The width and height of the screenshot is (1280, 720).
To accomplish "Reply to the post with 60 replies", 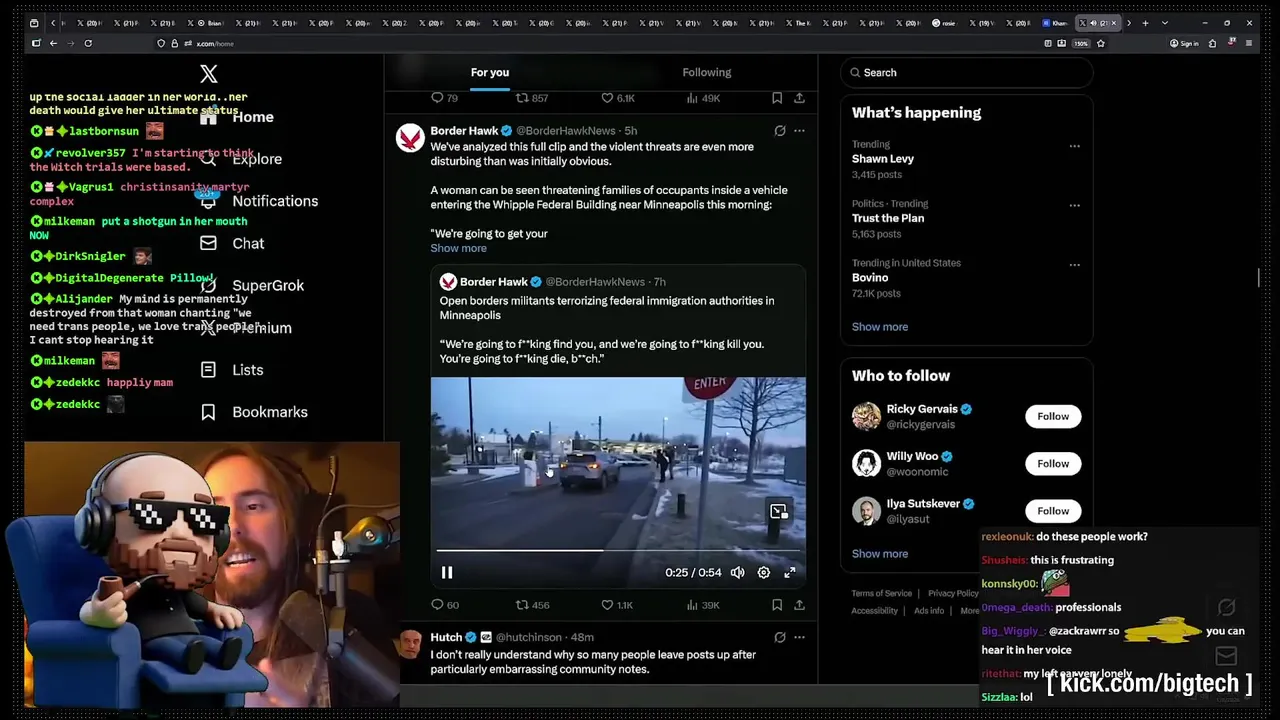I will tap(437, 605).
